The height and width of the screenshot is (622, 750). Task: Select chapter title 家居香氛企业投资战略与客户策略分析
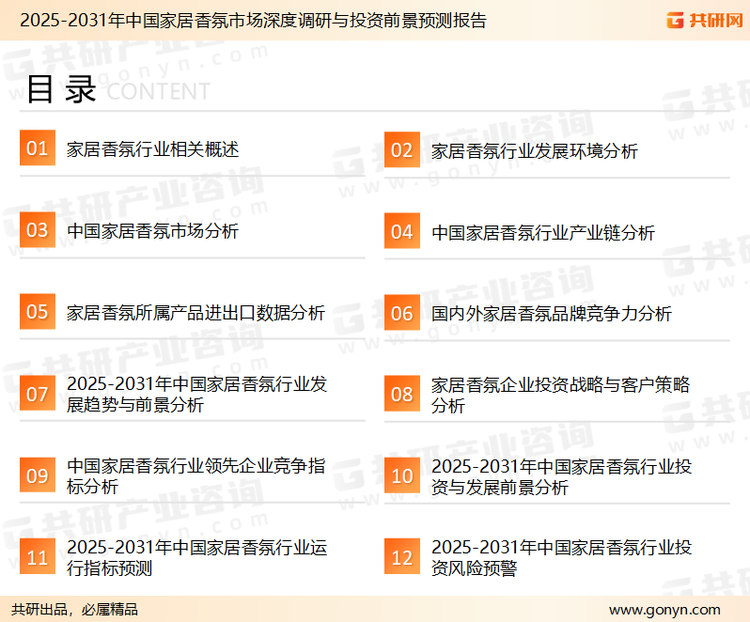click(561, 395)
